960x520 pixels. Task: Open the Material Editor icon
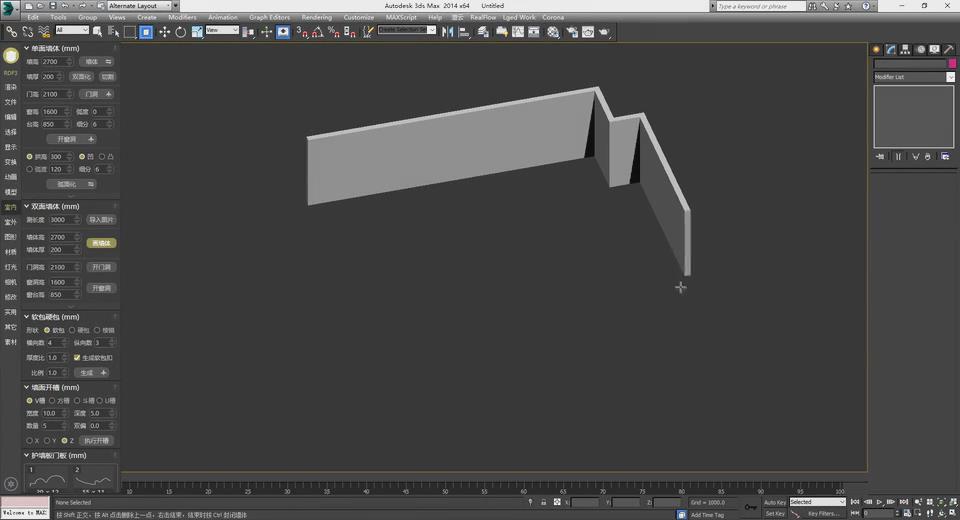click(x=553, y=32)
